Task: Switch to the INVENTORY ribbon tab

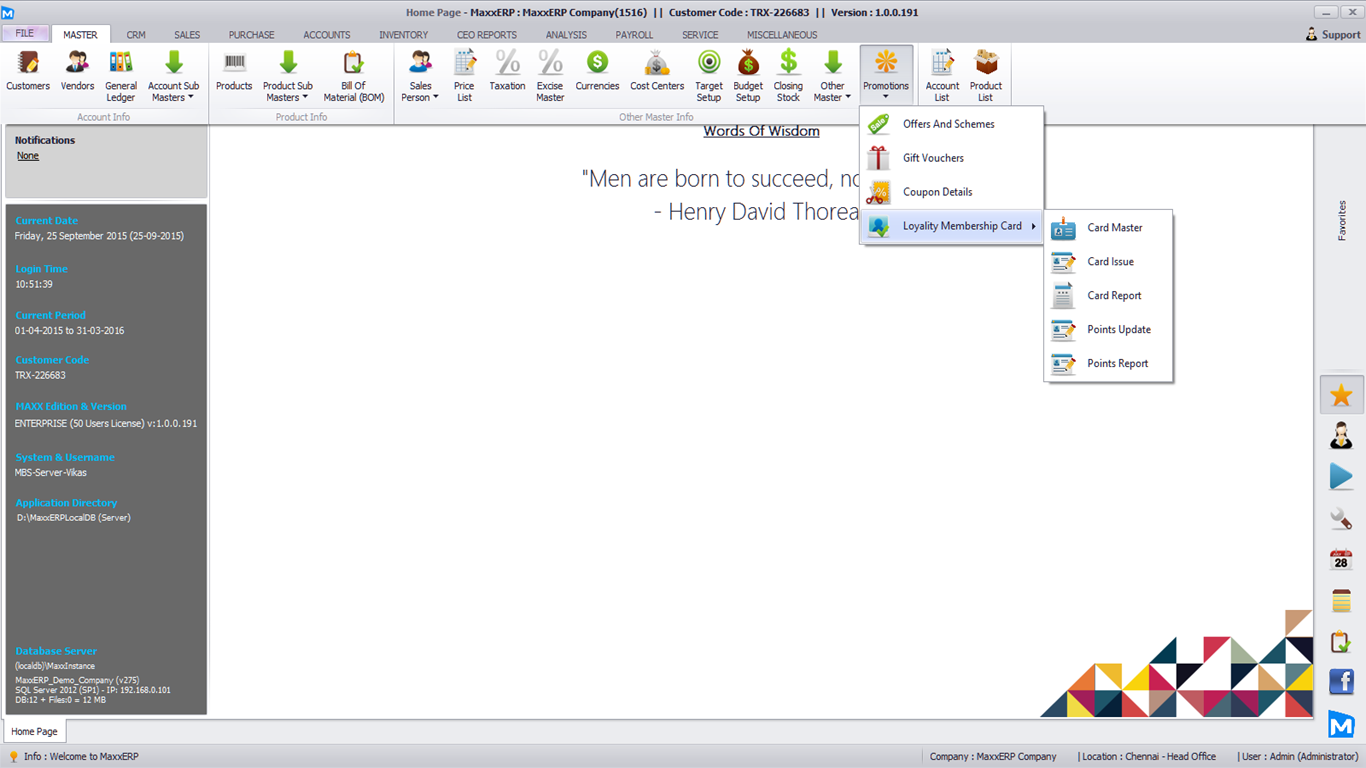Action: tap(403, 35)
